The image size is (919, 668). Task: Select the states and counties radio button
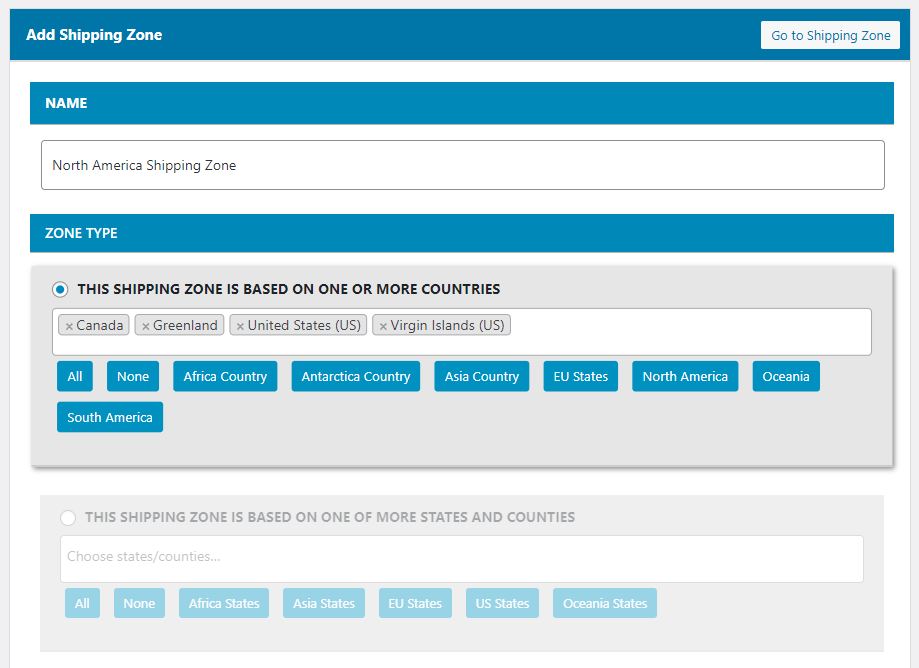68,517
